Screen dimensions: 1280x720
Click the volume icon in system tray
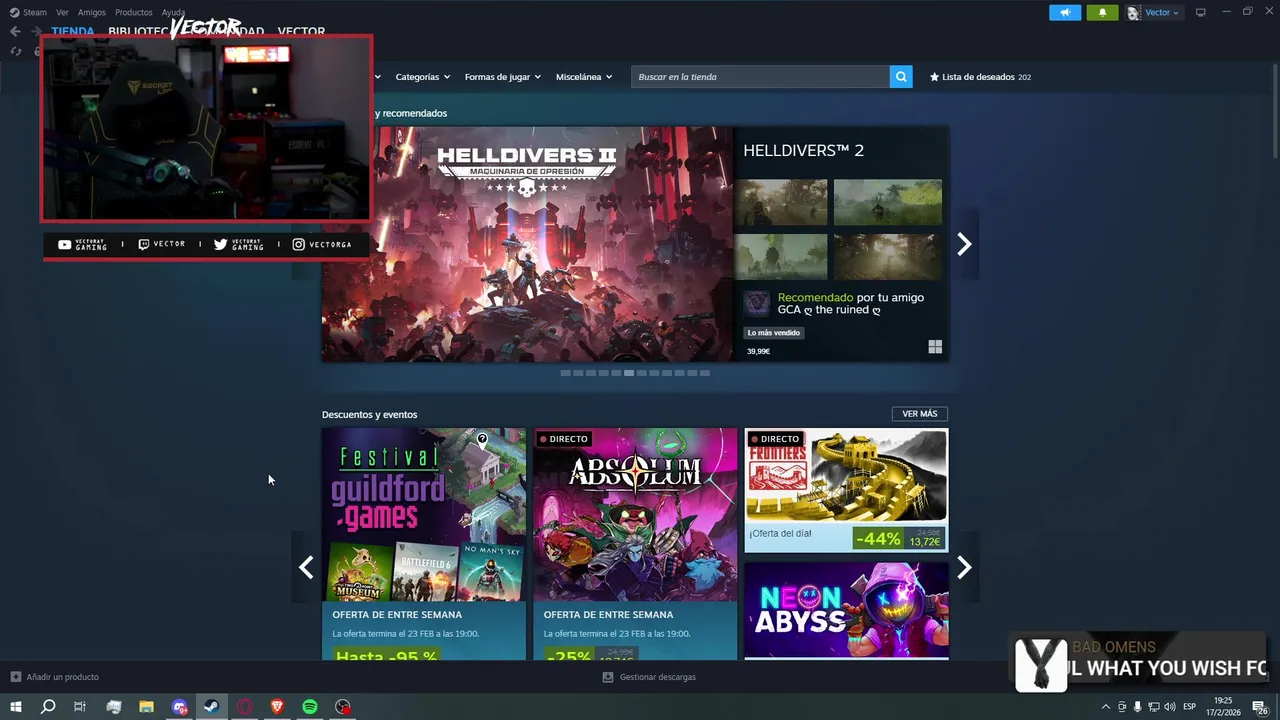tap(1169, 707)
